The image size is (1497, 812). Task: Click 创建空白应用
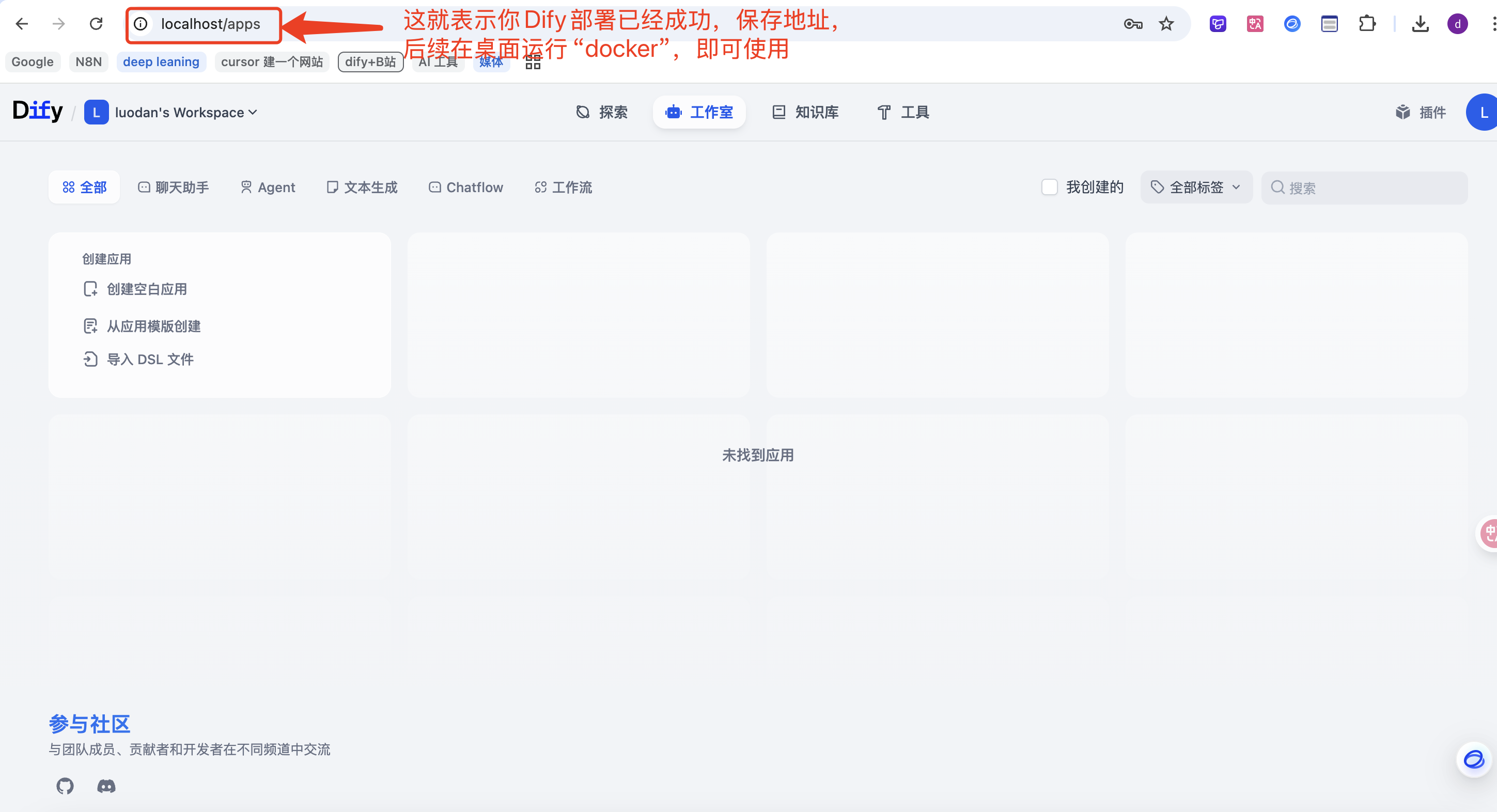(x=135, y=289)
